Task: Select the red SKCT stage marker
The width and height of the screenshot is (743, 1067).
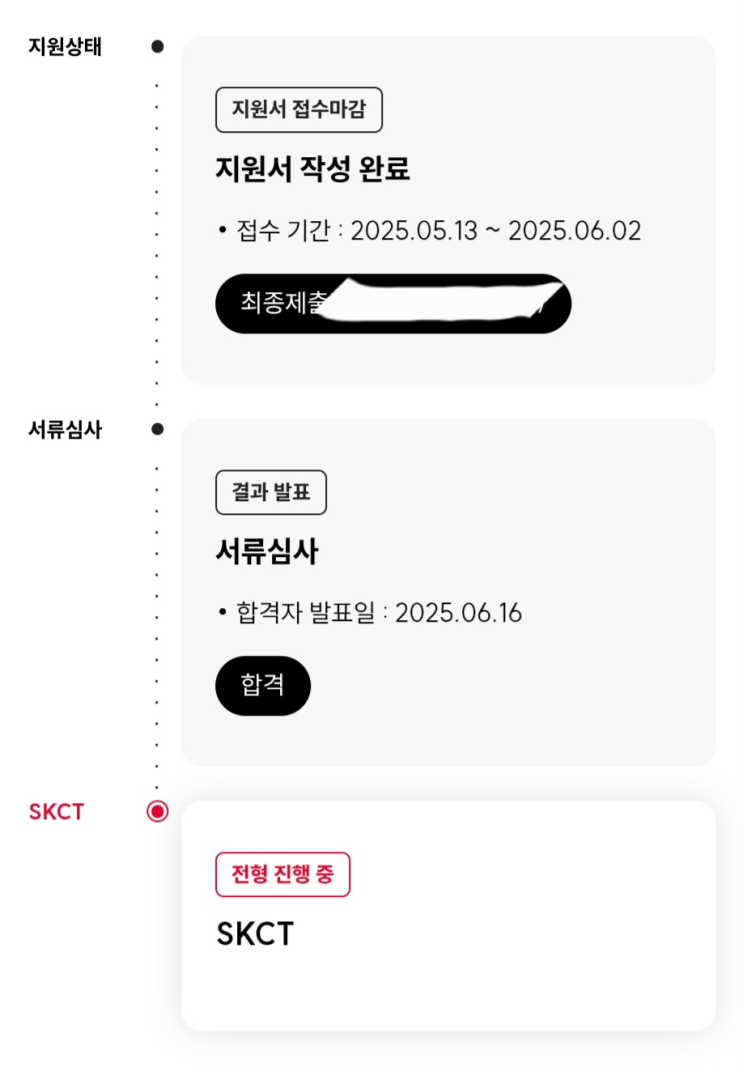Action: (157, 811)
